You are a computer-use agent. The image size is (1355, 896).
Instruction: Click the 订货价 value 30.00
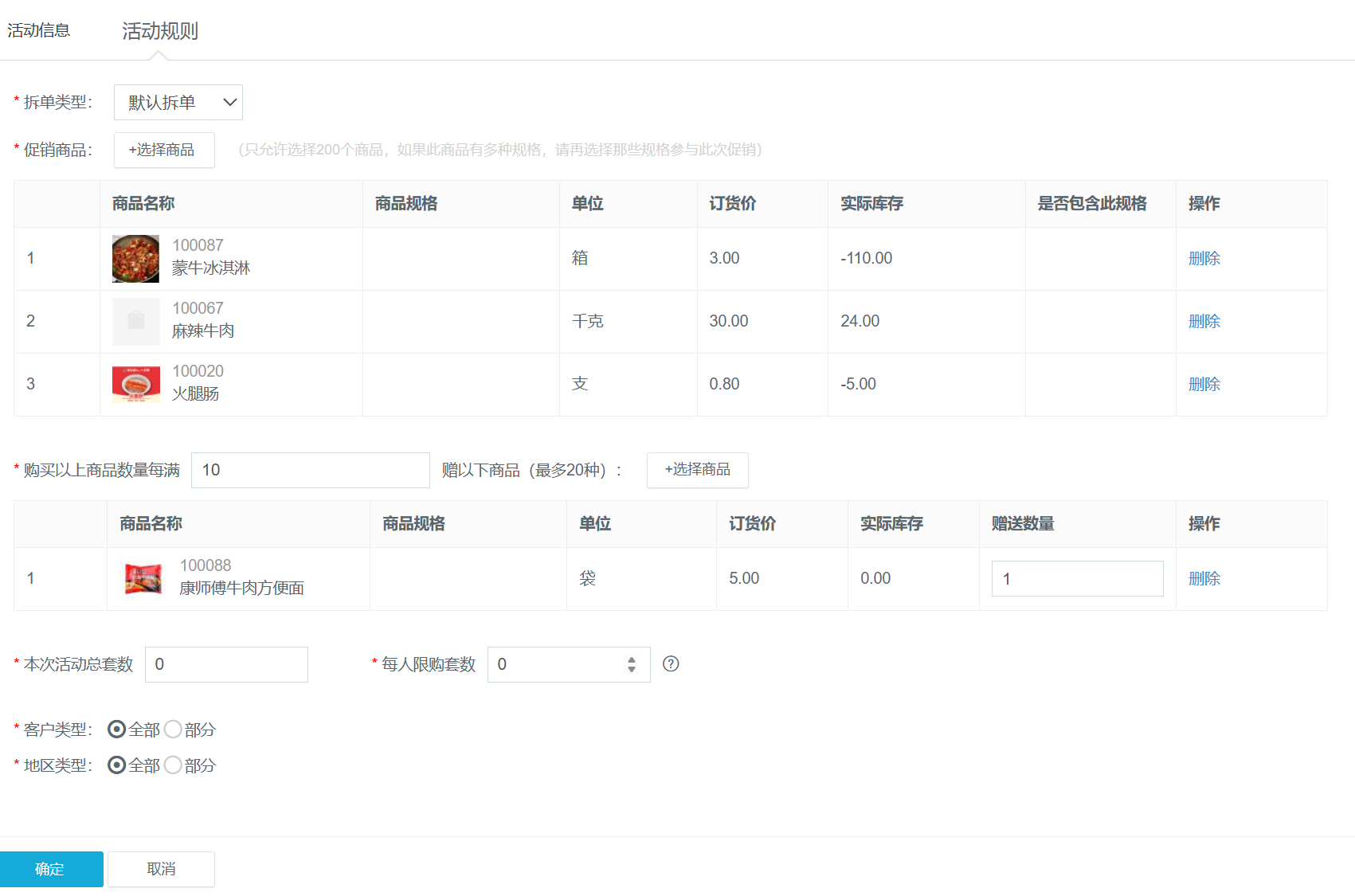(x=729, y=321)
